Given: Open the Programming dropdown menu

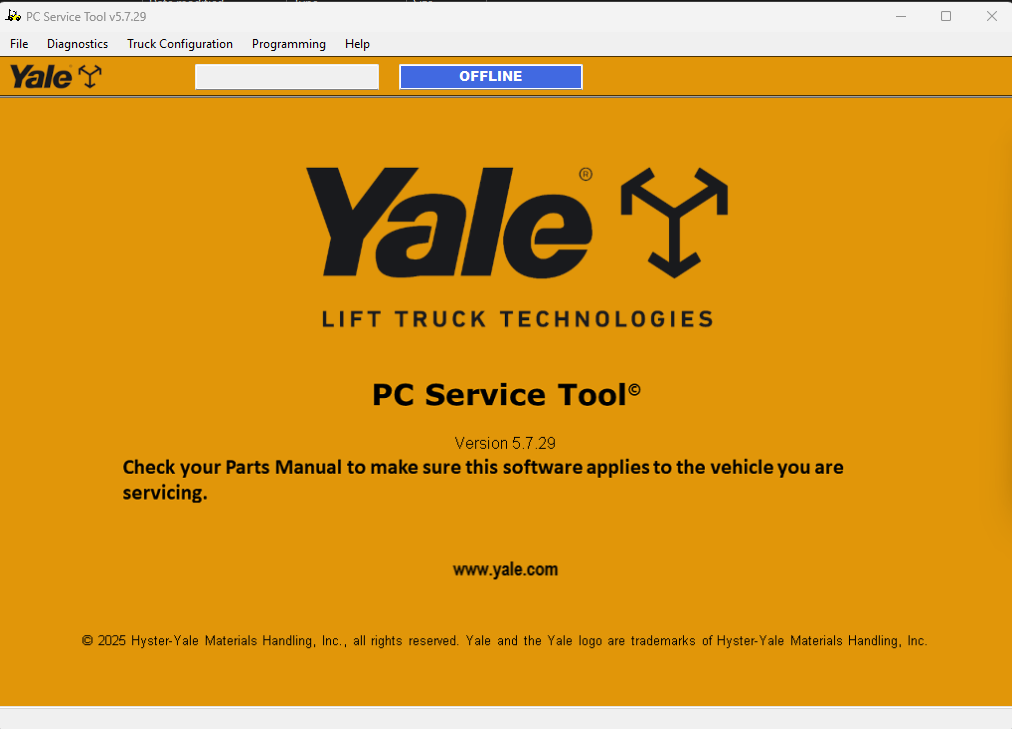Looking at the screenshot, I should [288, 44].
